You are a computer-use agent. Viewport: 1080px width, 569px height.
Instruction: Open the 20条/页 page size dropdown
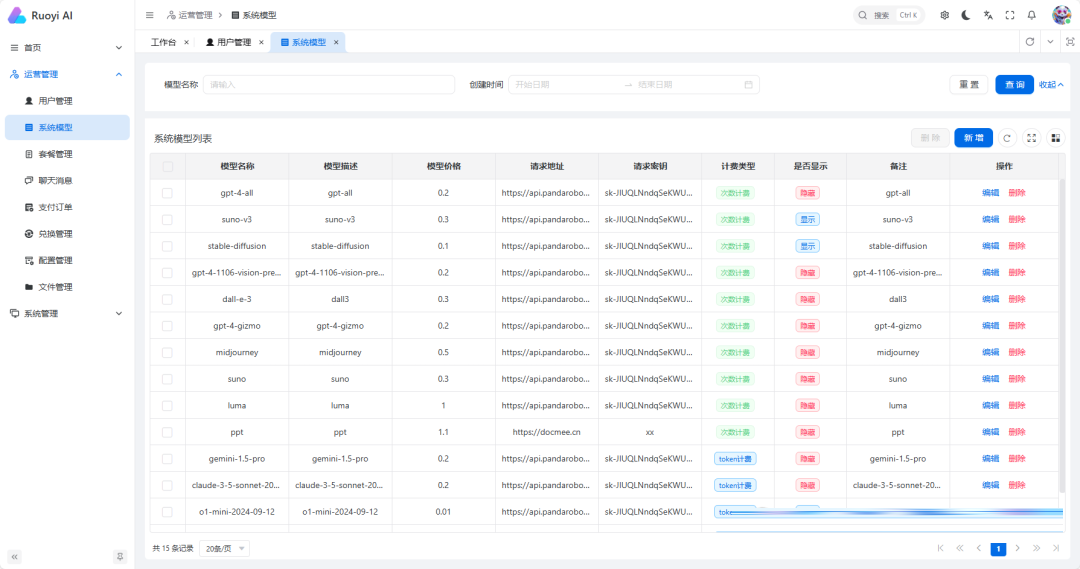[x=225, y=548]
